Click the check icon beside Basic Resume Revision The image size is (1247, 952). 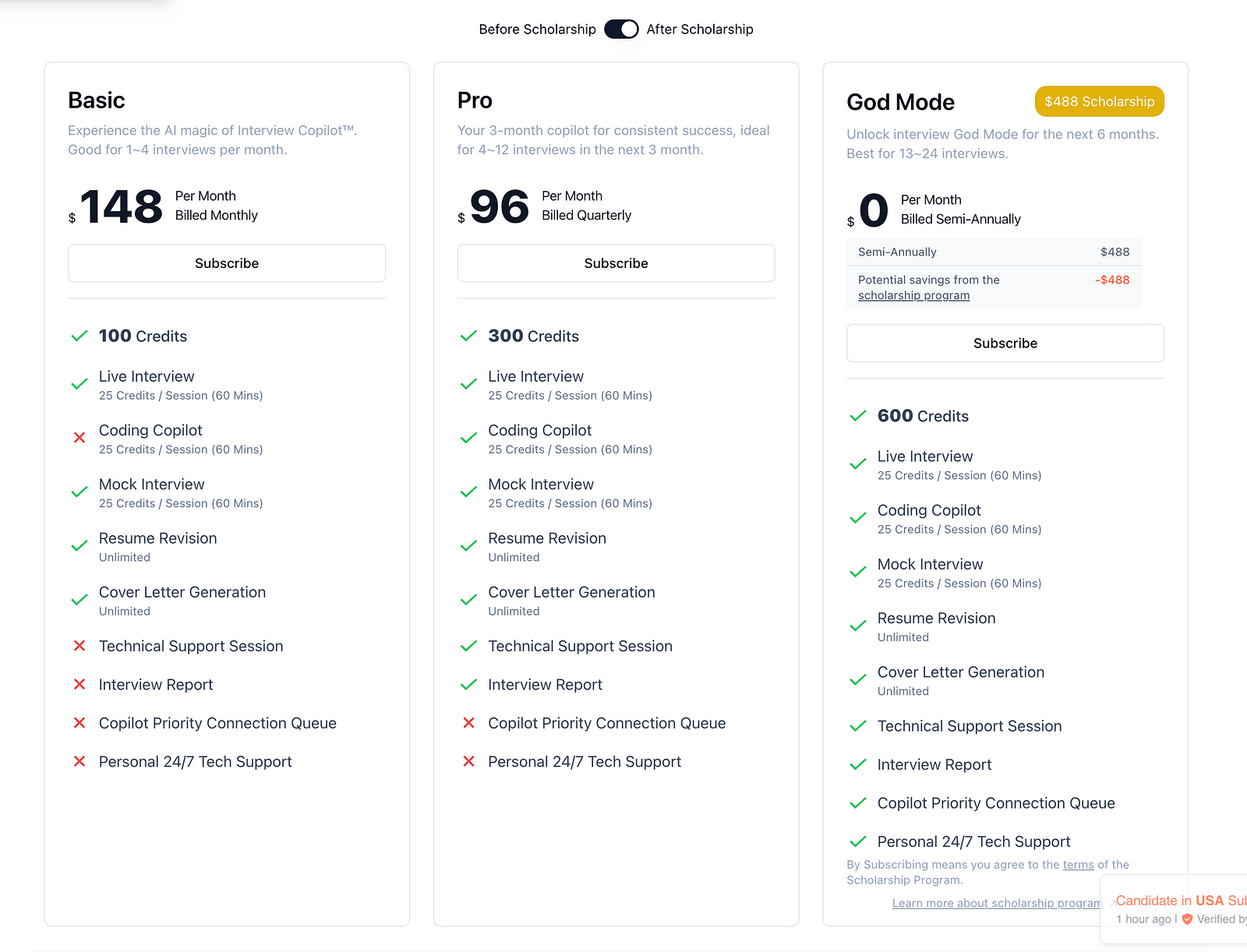click(x=79, y=546)
